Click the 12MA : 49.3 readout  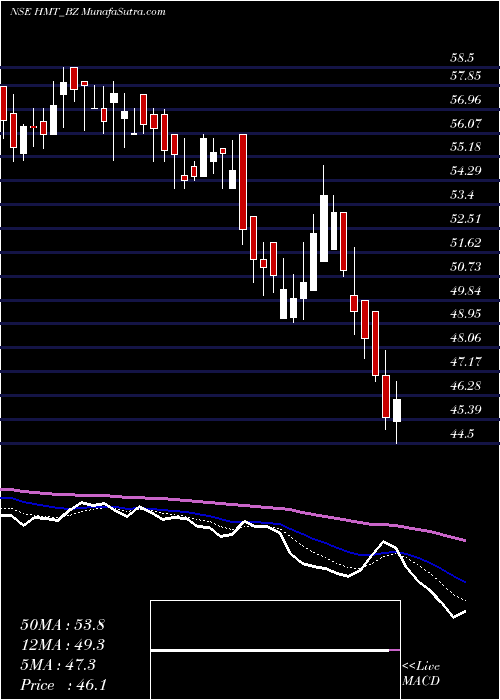click(x=62, y=645)
